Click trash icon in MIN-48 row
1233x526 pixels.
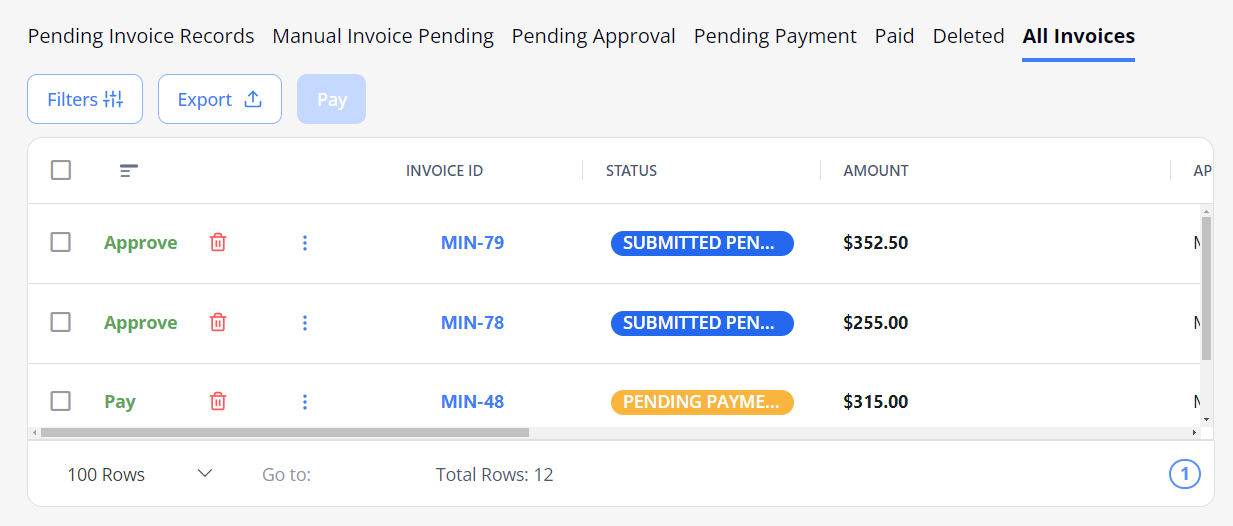pos(218,401)
